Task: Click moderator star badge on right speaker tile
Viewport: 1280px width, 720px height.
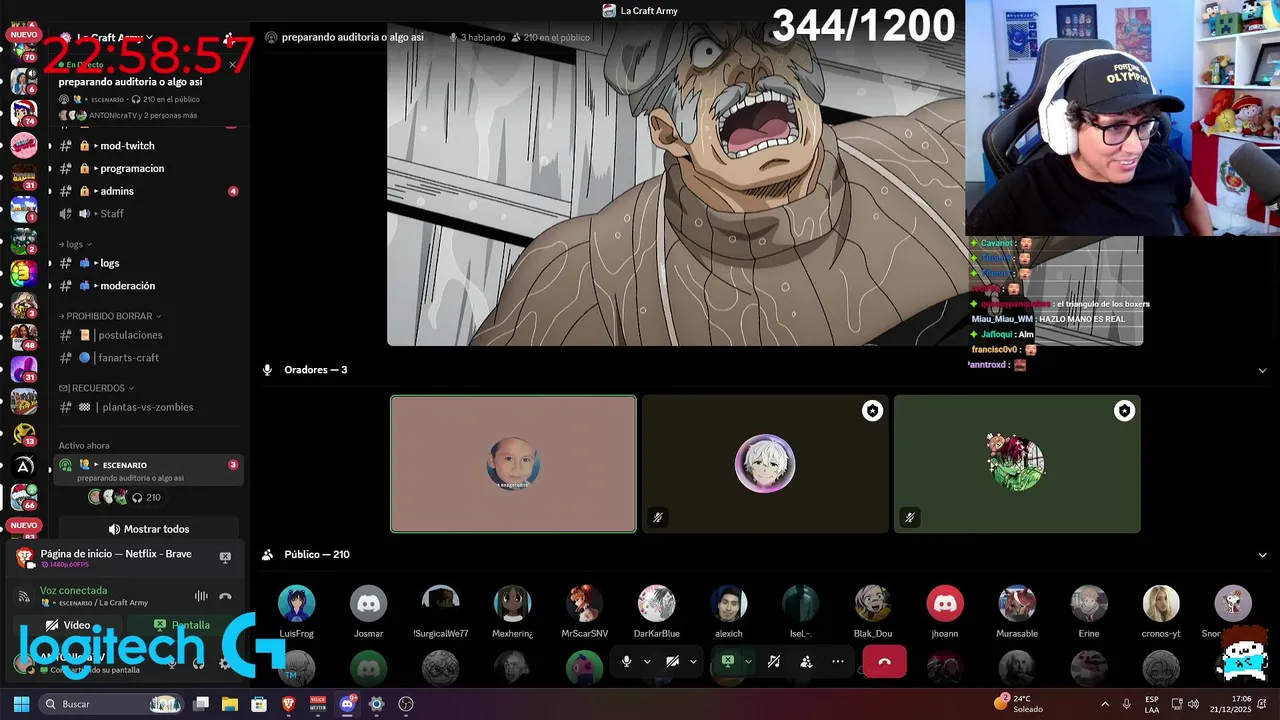Action: tap(1125, 411)
